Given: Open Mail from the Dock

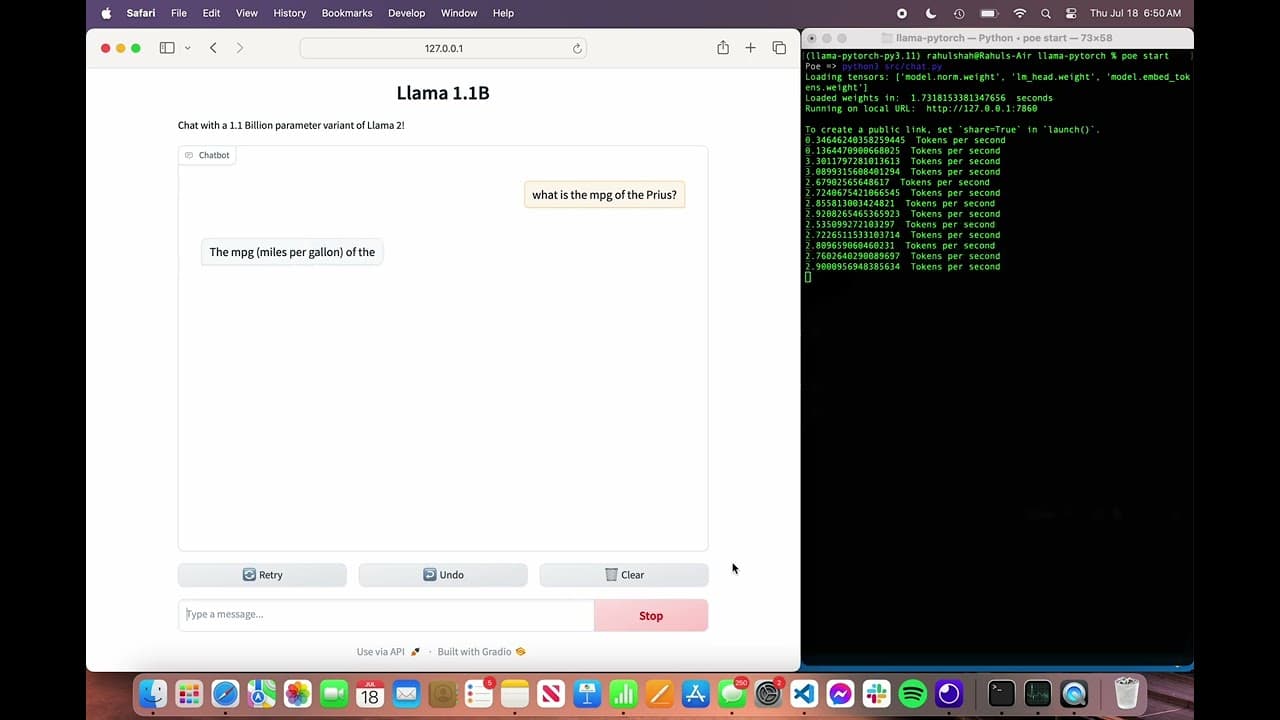Looking at the screenshot, I should click(406, 693).
